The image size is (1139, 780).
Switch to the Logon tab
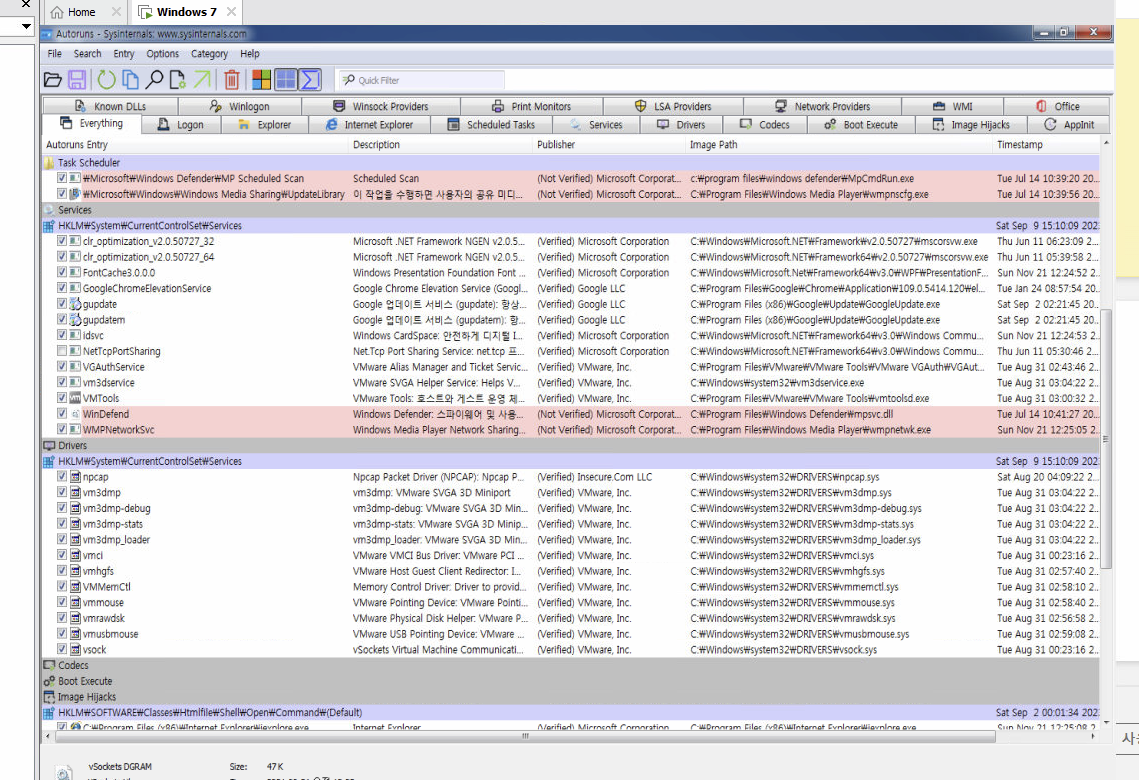click(x=182, y=125)
